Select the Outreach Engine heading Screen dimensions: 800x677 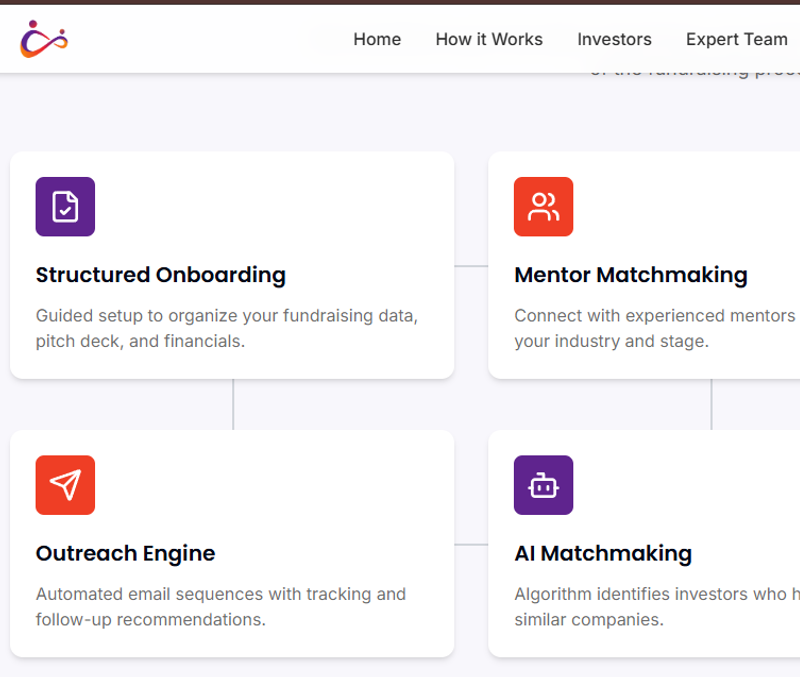click(126, 554)
